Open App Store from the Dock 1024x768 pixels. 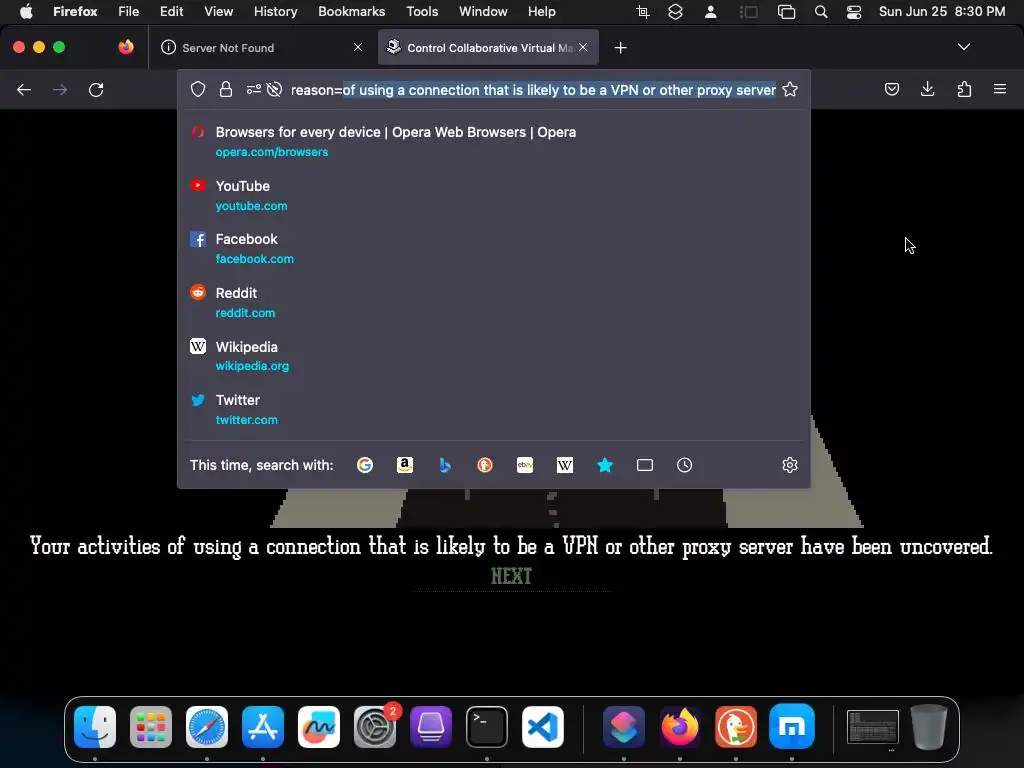[263, 727]
